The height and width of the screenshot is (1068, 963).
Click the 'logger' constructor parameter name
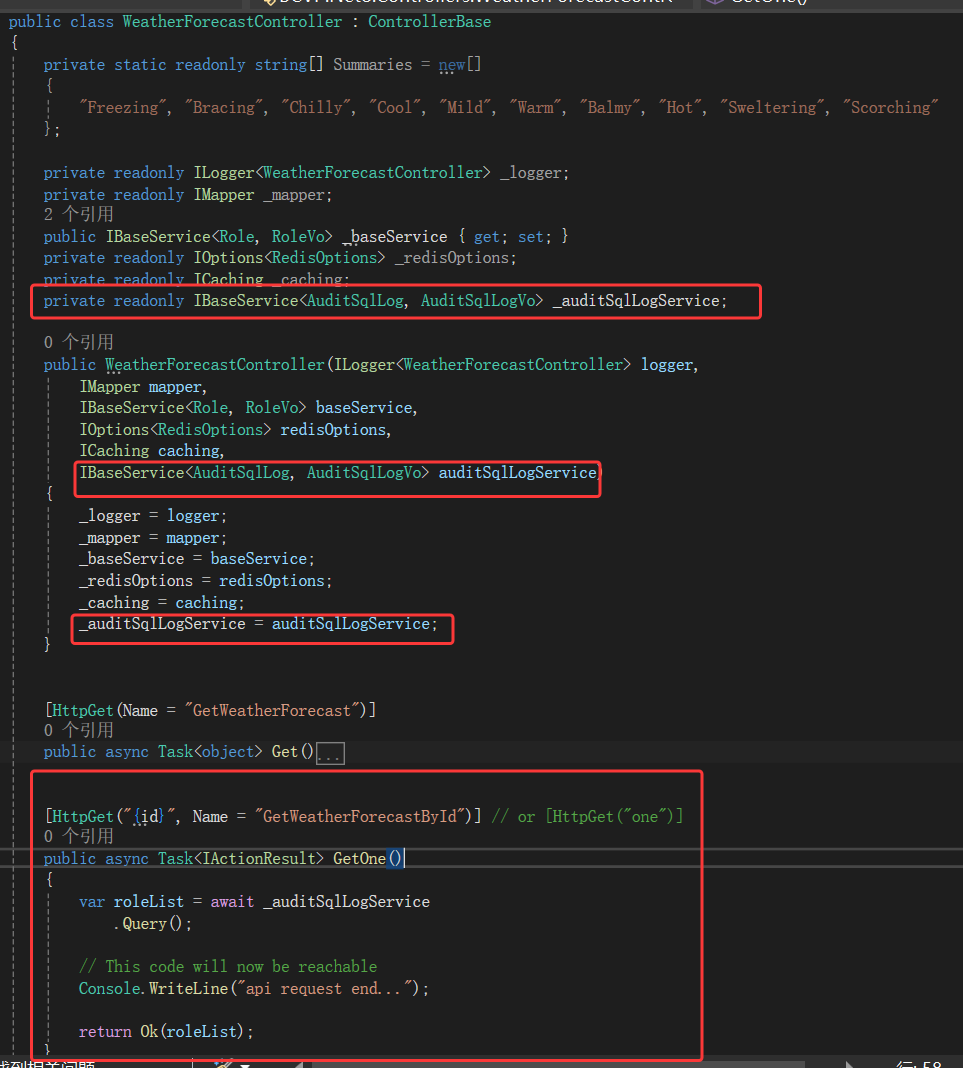pyautogui.click(x=667, y=365)
